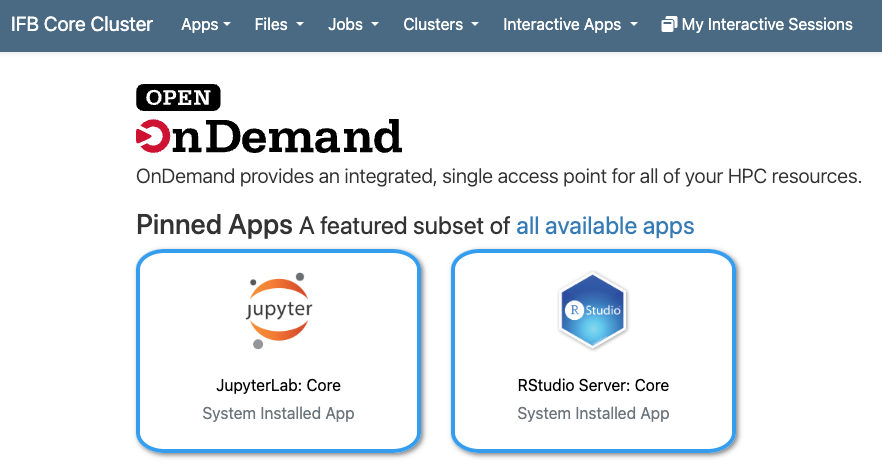This screenshot has height=473, width=882.
Task: Launch the RStudio Server: Core app title
Action: pyautogui.click(x=593, y=385)
